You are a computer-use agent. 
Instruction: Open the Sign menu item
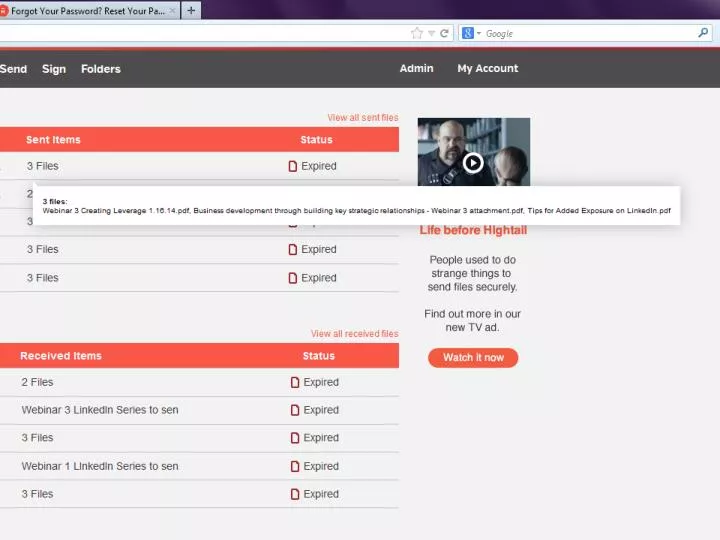[54, 69]
